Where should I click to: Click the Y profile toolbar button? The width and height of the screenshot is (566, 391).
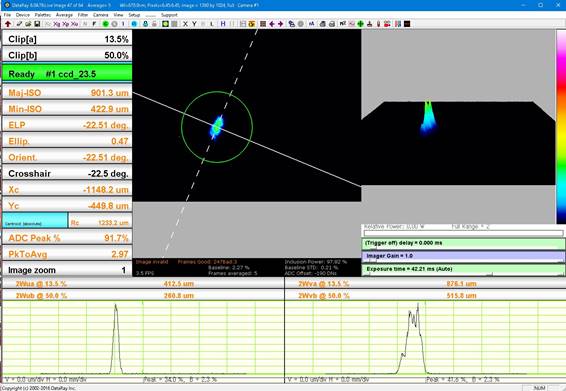[x=194, y=24]
